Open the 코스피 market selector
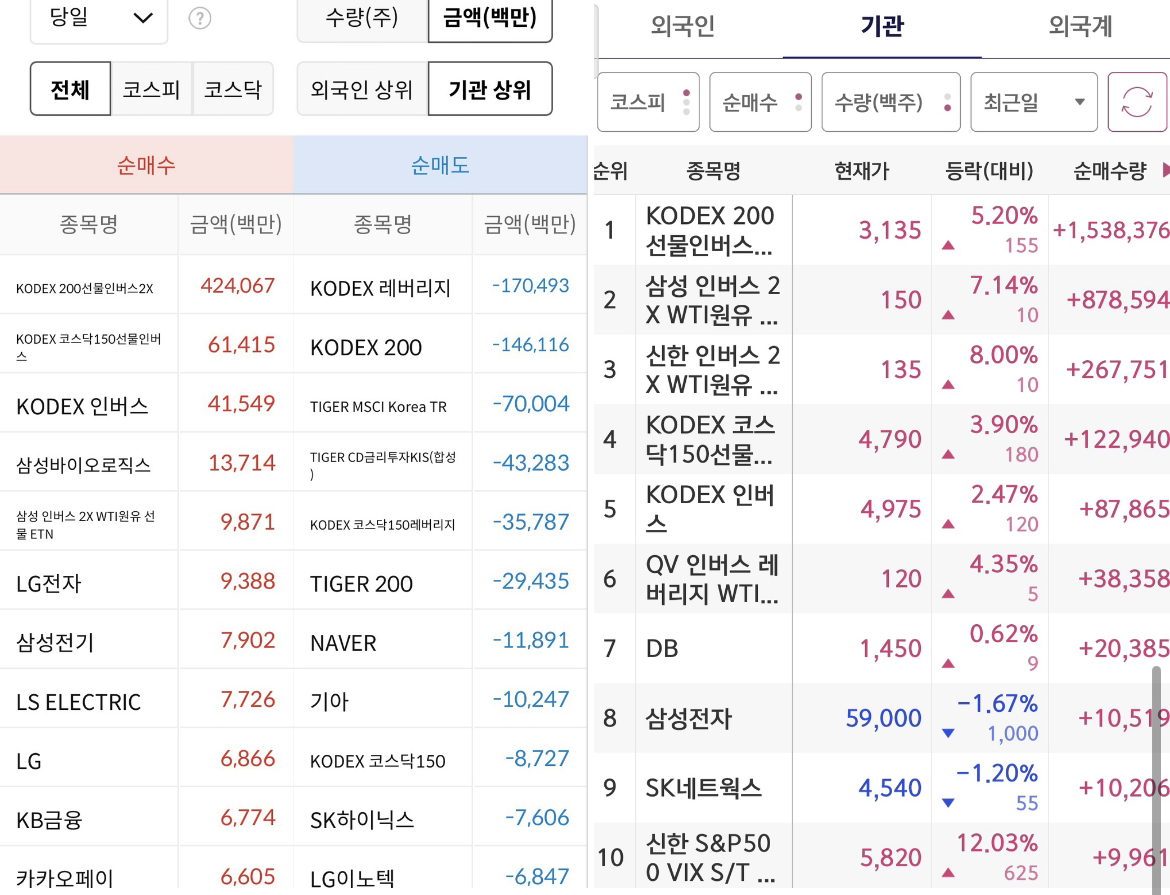The image size is (1170, 895). pos(648,102)
